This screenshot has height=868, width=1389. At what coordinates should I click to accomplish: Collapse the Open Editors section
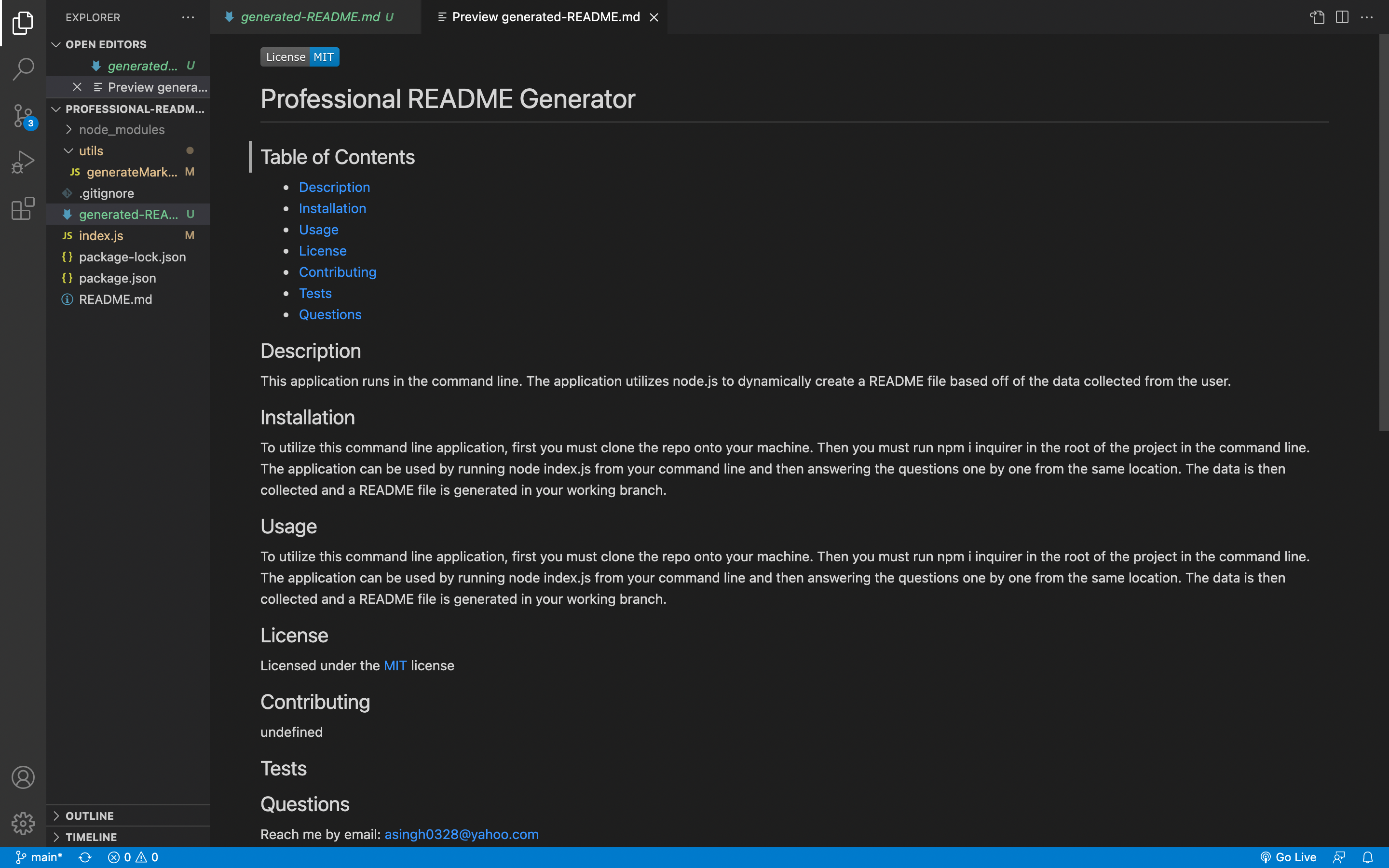click(55, 44)
